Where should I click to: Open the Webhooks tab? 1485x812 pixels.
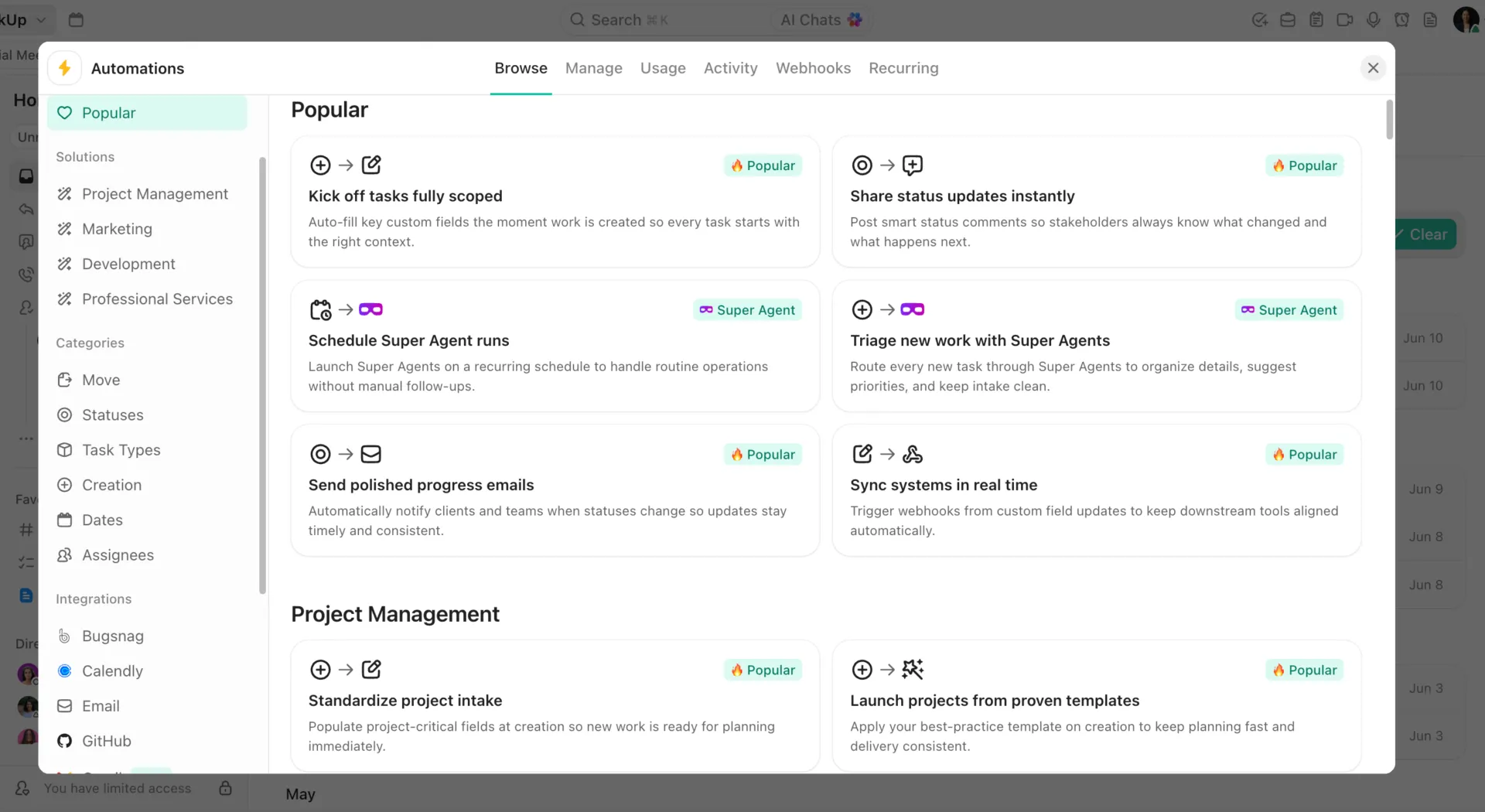tap(813, 68)
